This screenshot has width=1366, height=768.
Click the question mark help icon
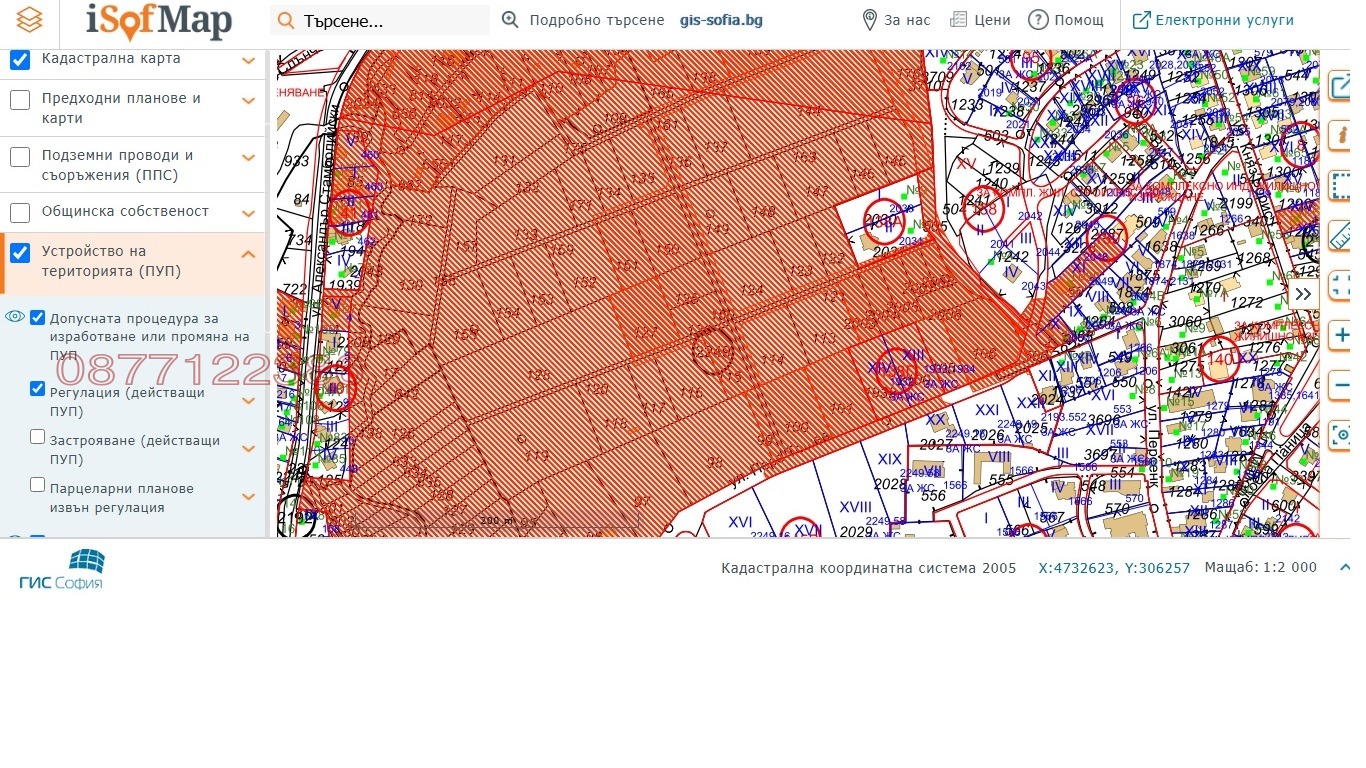[x=1038, y=20]
